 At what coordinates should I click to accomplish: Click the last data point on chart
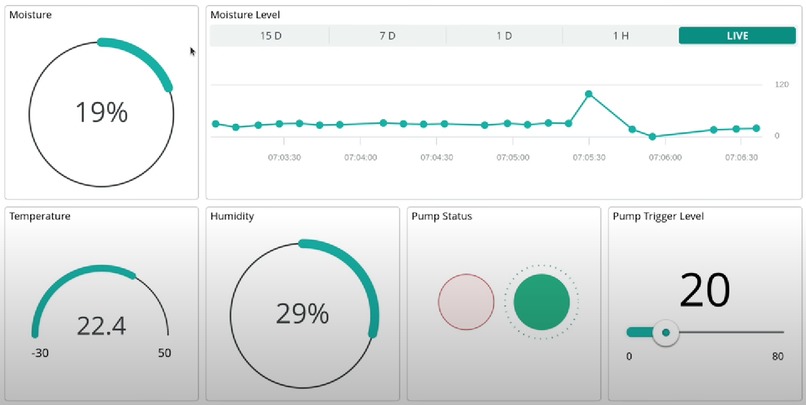point(756,128)
